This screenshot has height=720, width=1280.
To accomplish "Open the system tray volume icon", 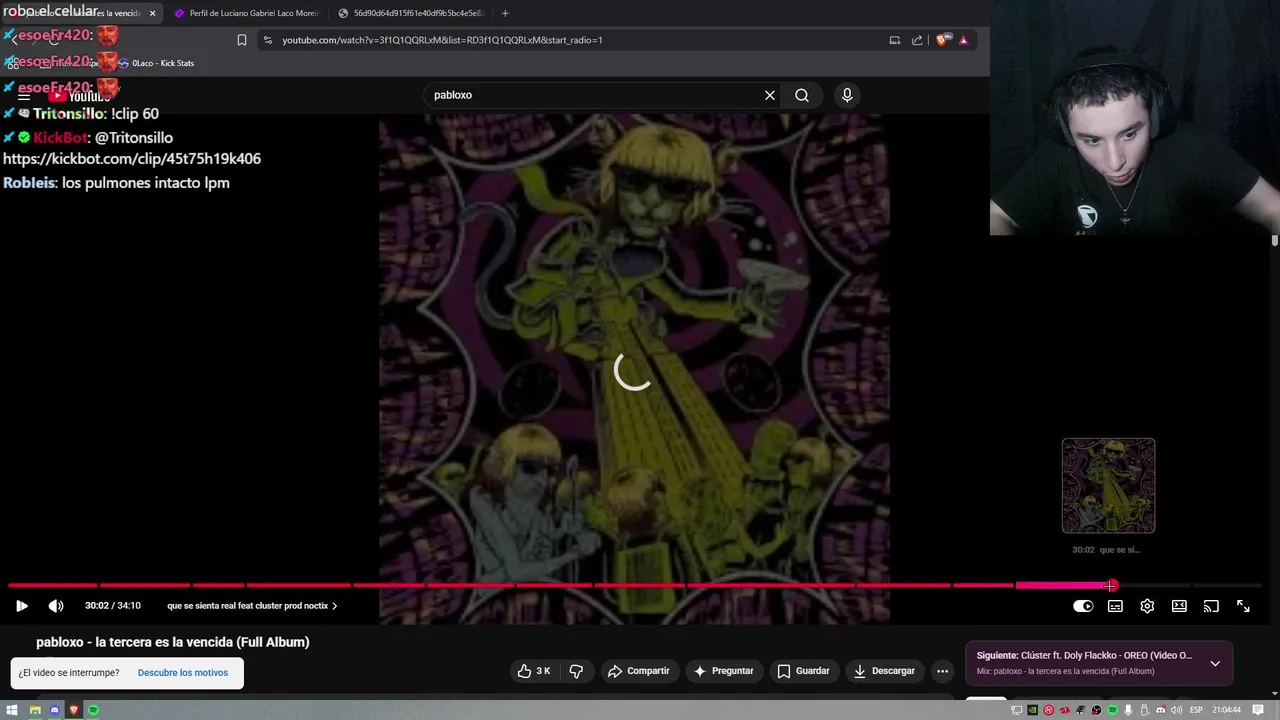I will 1177,710.
